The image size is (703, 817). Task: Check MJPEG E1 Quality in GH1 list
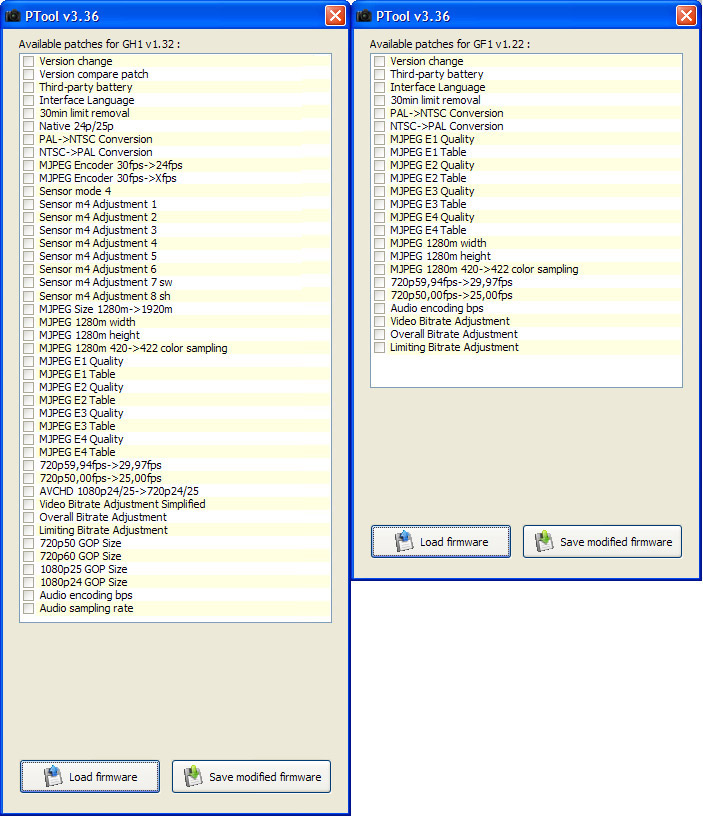pyautogui.click(x=29, y=362)
